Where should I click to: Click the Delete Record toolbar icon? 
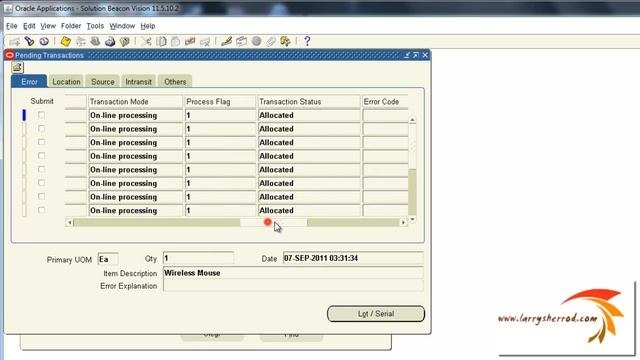click(205, 41)
